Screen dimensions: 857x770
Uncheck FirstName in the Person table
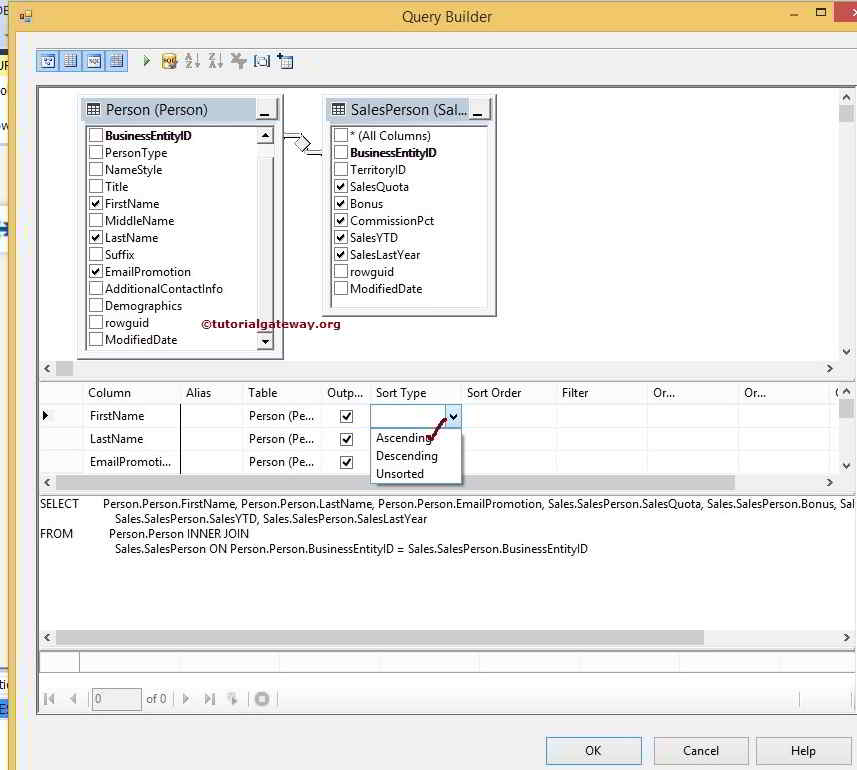[95, 203]
